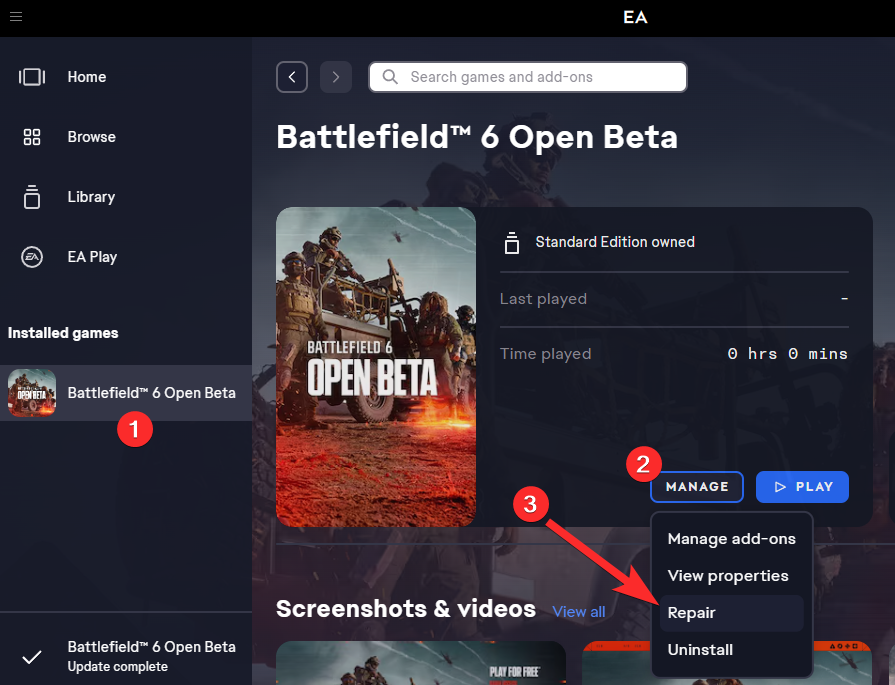
Task: Click the search magnifier icon
Action: [x=390, y=77]
